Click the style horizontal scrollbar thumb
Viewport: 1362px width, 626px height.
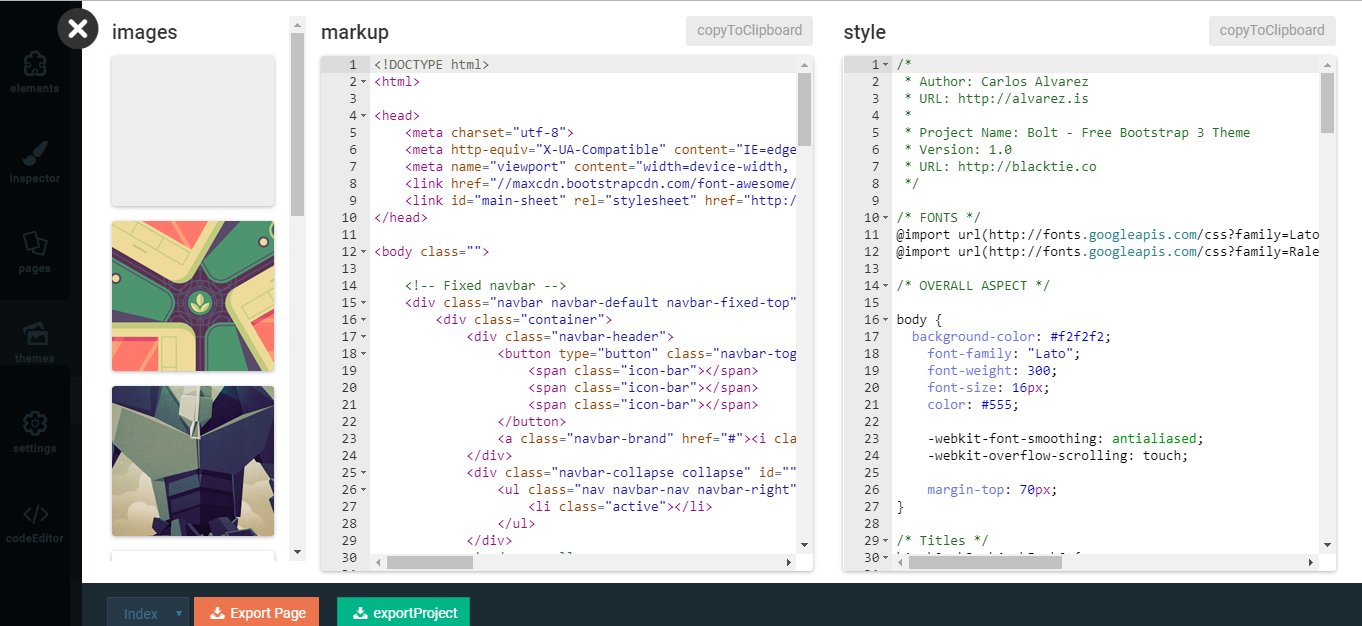click(x=985, y=563)
